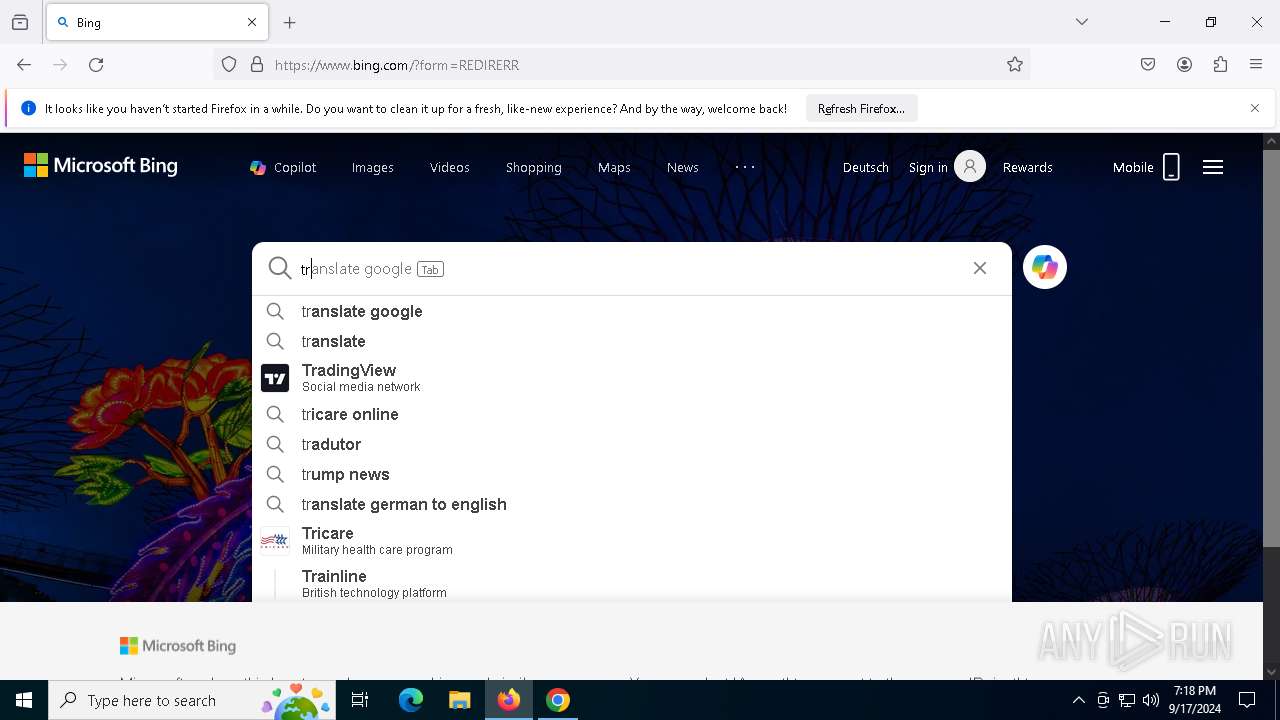The height and width of the screenshot is (720, 1280).
Task: Open volume speaker tray icon
Action: point(1151,700)
